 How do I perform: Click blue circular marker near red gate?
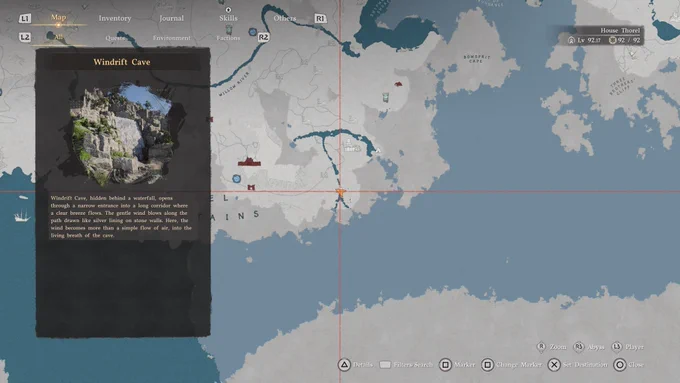236,178
